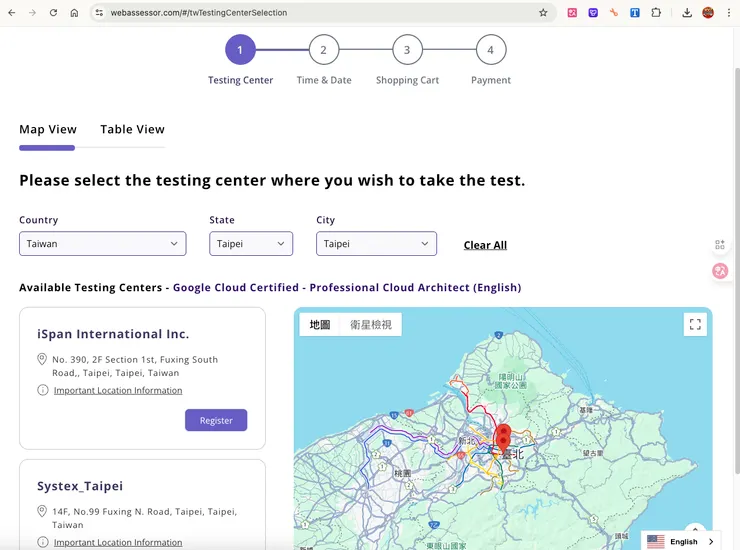Open the browser downloads icon
Image resolution: width=740 pixels, height=550 pixels.
click(687, 13)
